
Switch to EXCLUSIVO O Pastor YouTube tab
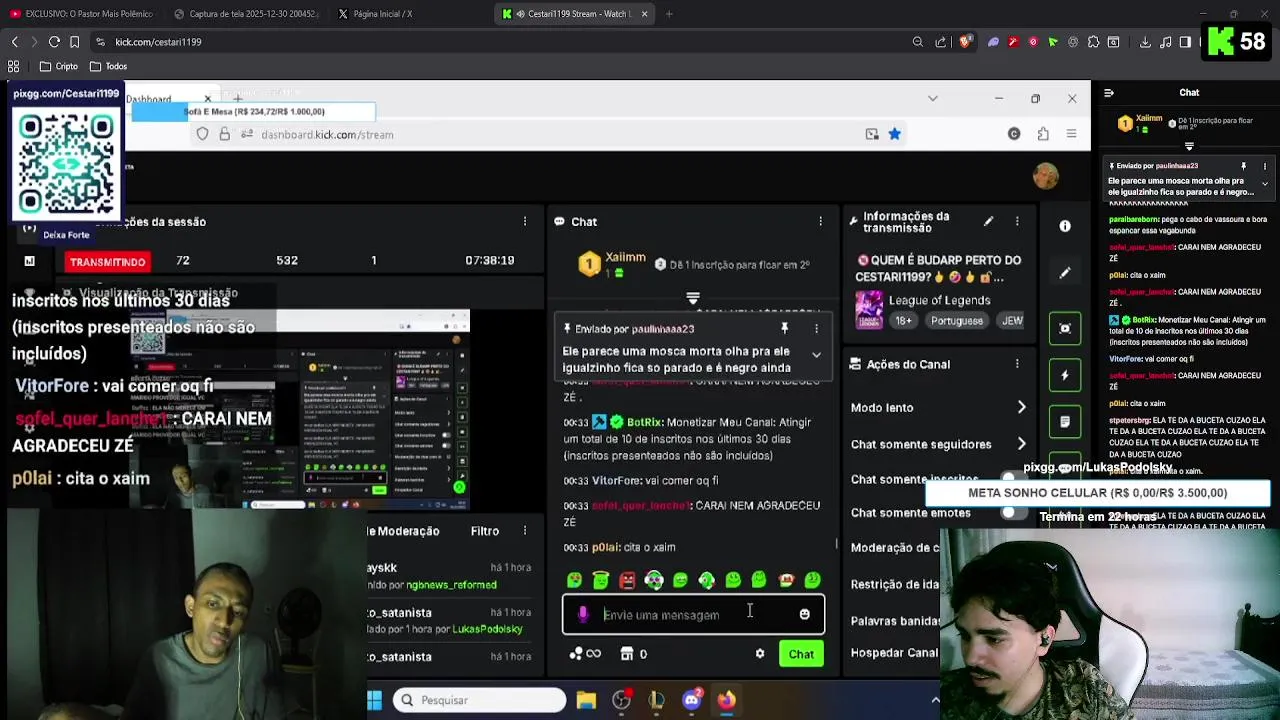(x=82, y=14)
